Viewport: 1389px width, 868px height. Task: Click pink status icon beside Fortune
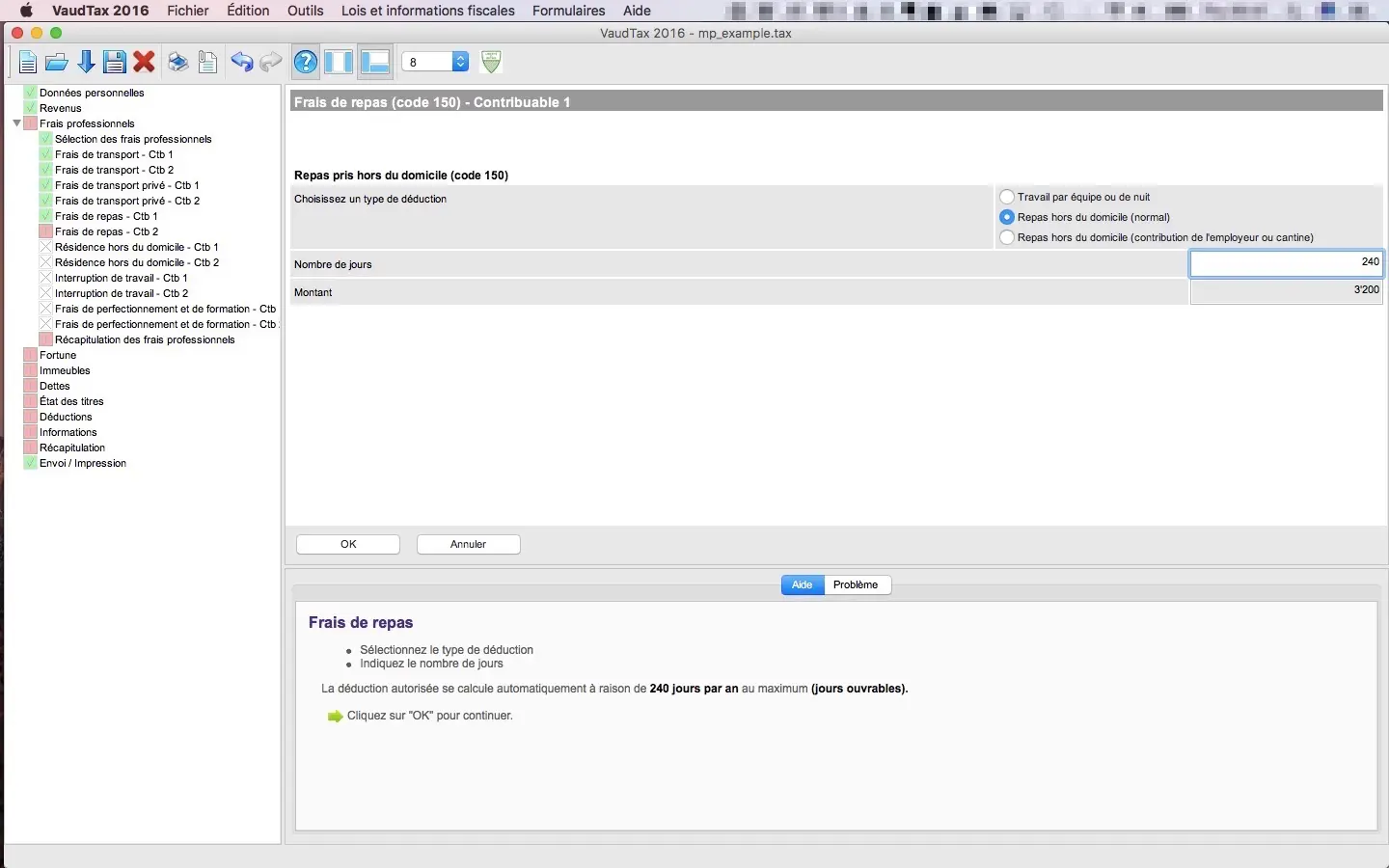coord(30,355)
